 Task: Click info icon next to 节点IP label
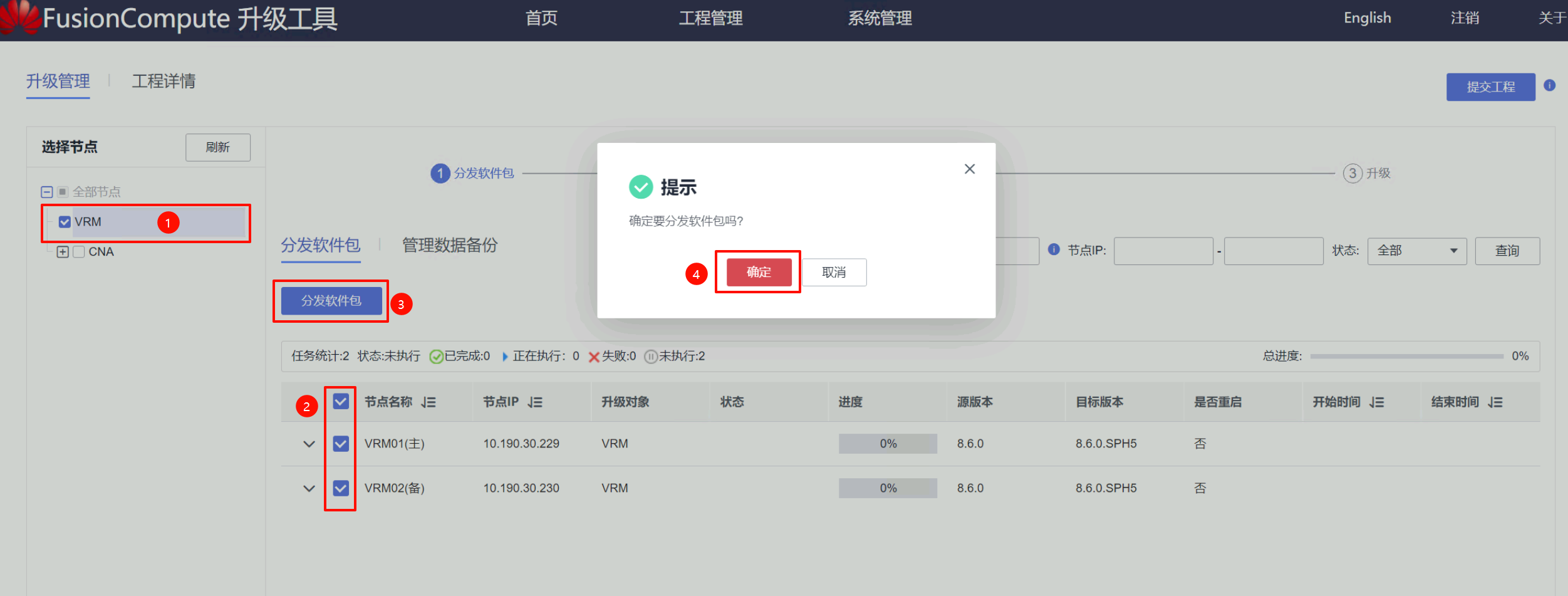1054,249
